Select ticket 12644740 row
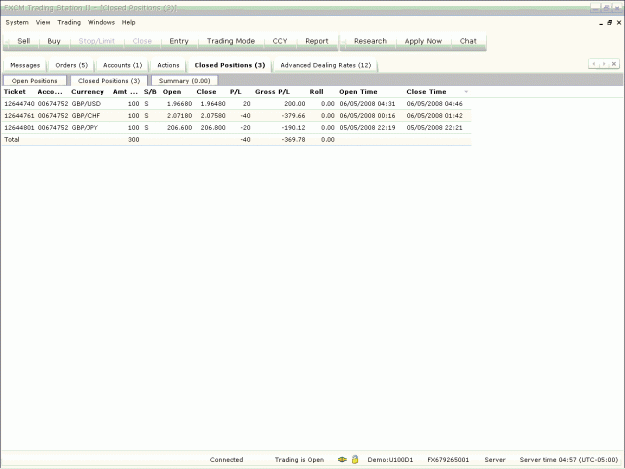The height and width of the screenshot is (469, 625). point(237,104)
